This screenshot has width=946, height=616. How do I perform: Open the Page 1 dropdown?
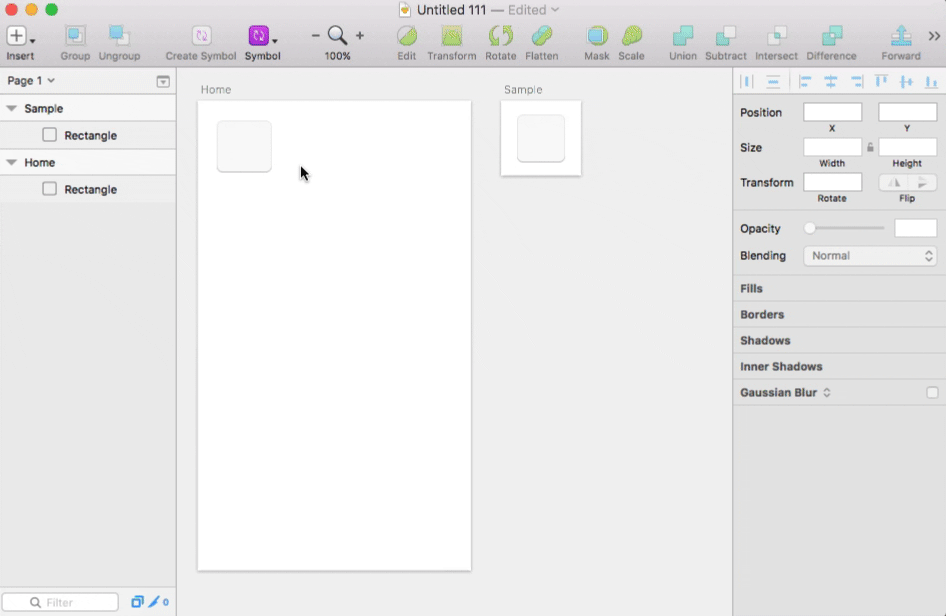tap(31, 81)
